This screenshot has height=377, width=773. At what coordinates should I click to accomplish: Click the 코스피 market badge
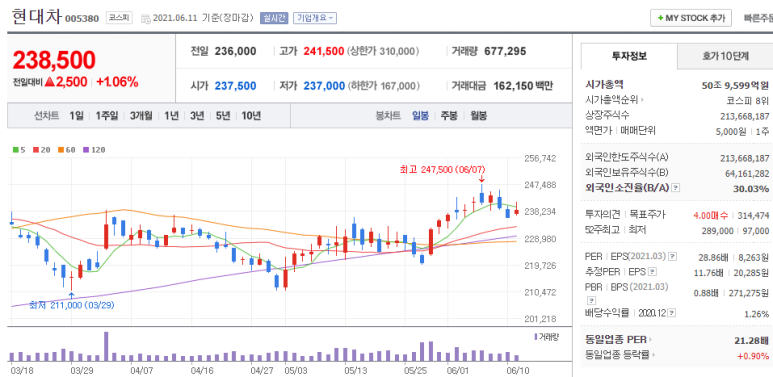pyautogui.click(x=119, y=18)
